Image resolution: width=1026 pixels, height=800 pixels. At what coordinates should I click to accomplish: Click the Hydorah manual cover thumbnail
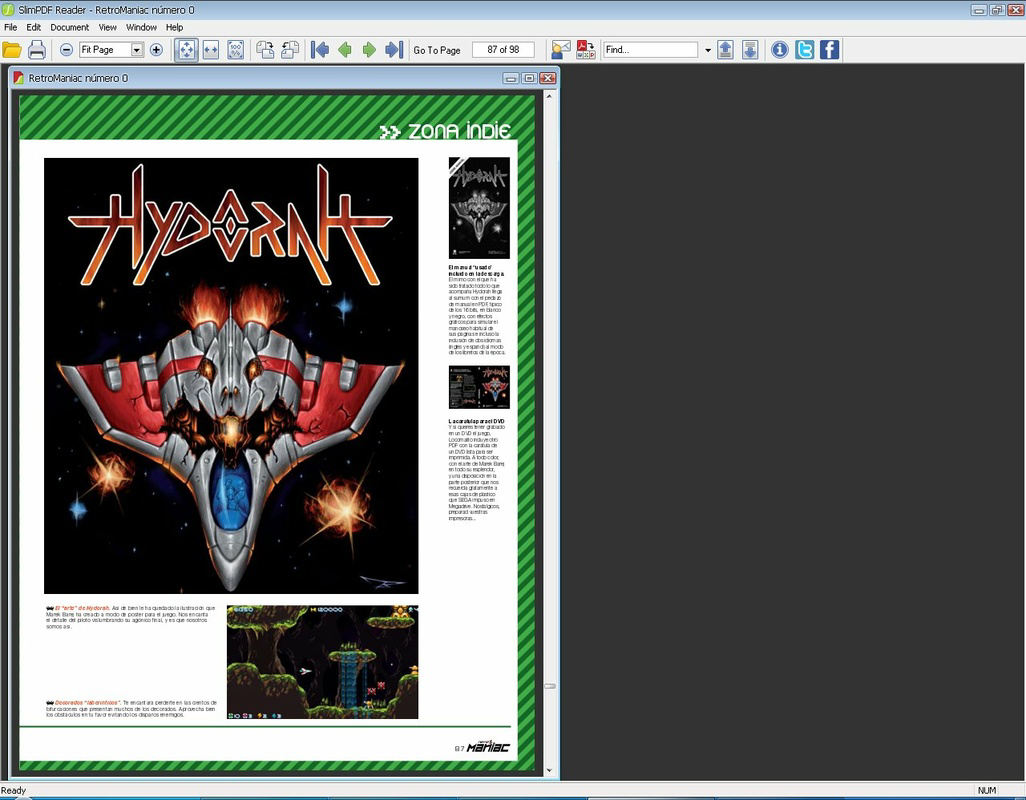click(479, 207)
